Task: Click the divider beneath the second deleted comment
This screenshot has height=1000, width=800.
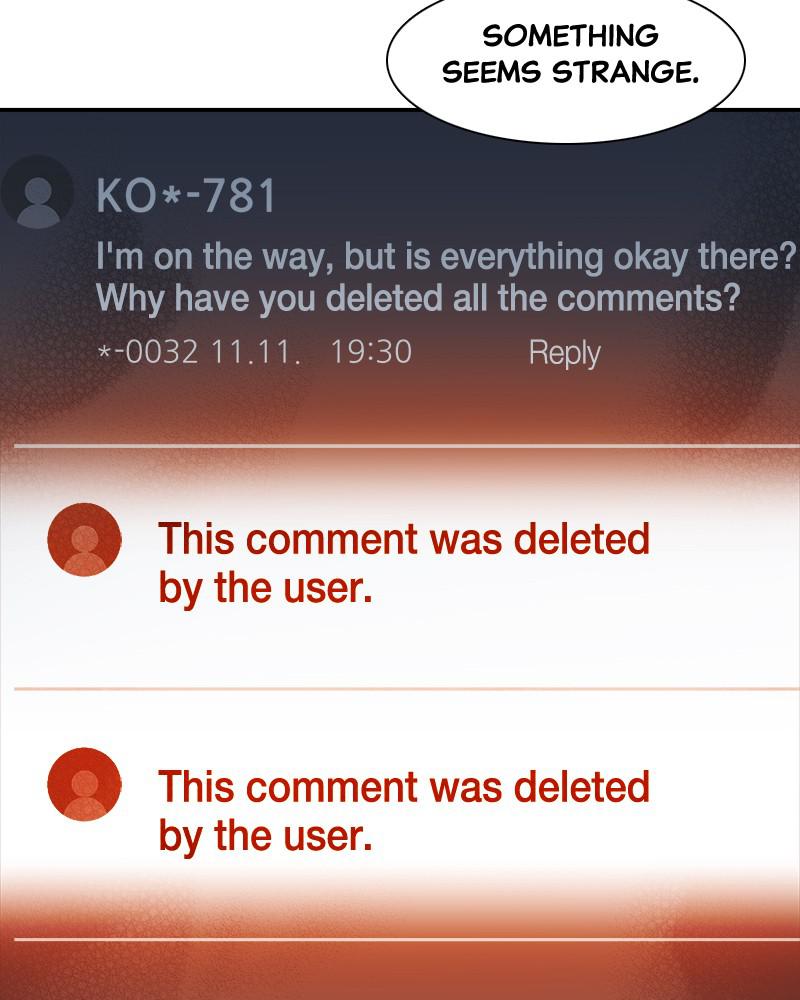Action: click(x=406, y=939)
